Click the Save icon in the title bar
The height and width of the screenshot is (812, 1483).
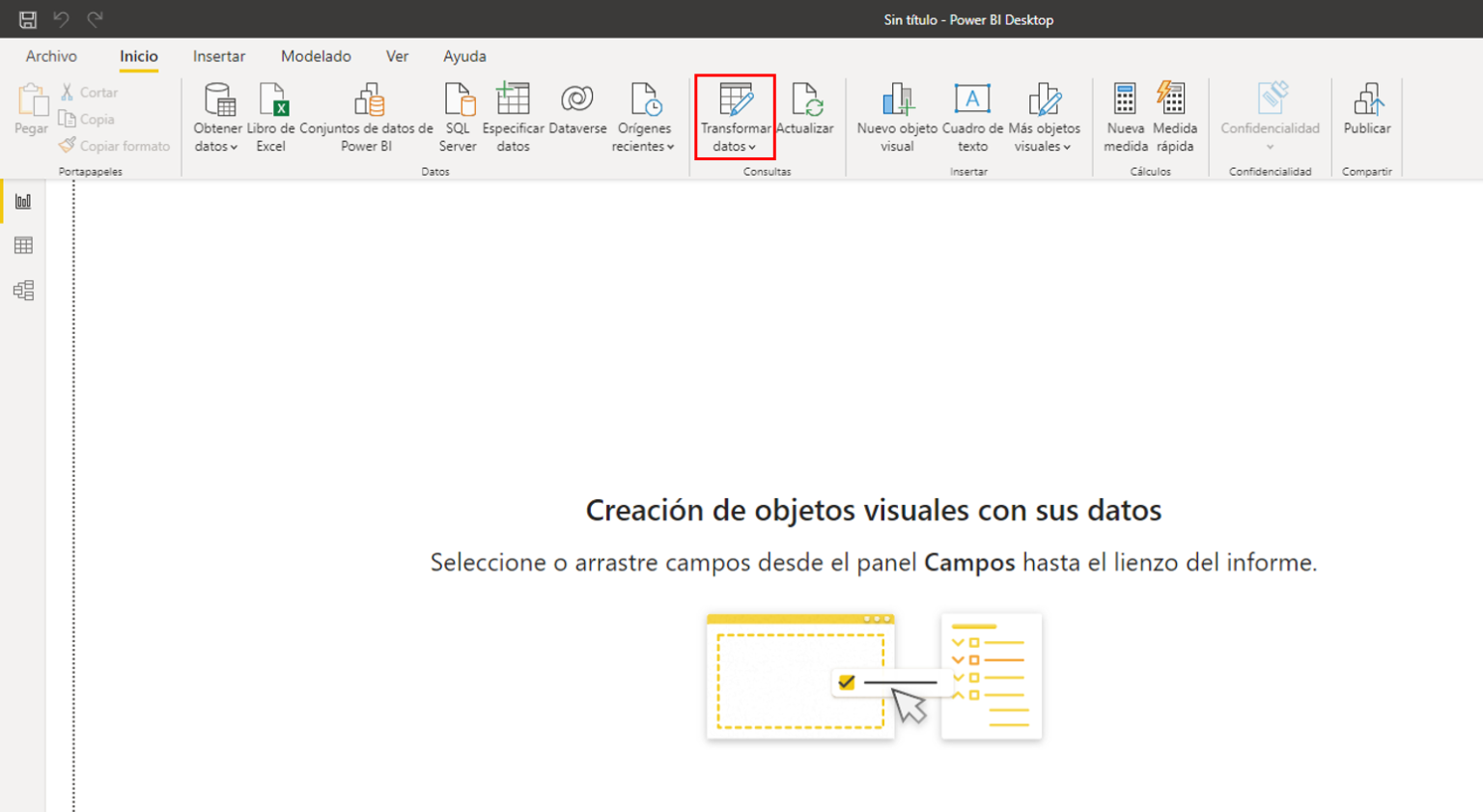click(26, 18)
